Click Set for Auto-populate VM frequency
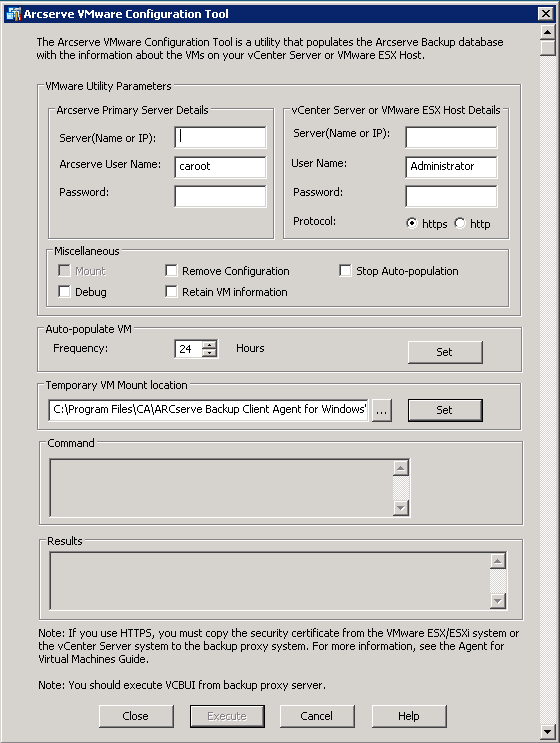This screenshot has height=743, width=560. [445, 352]
